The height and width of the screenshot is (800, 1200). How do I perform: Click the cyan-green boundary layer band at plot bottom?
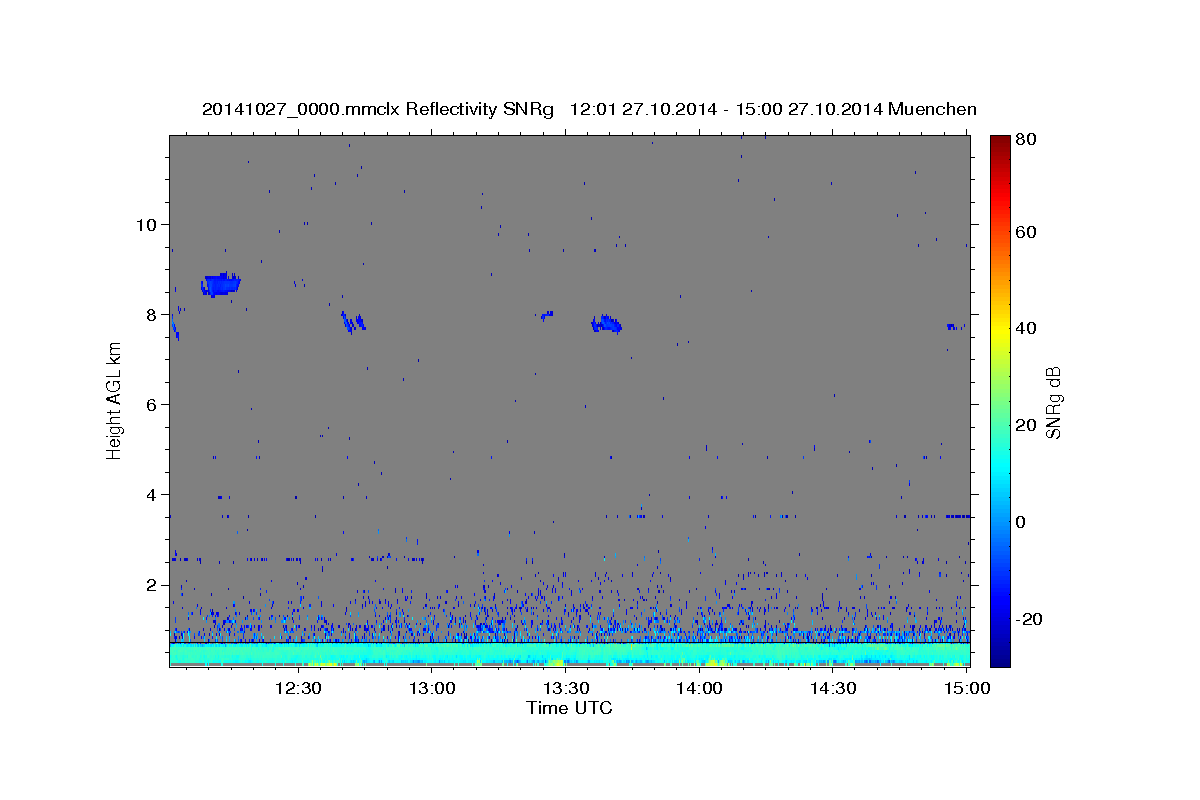click(569, 654)
